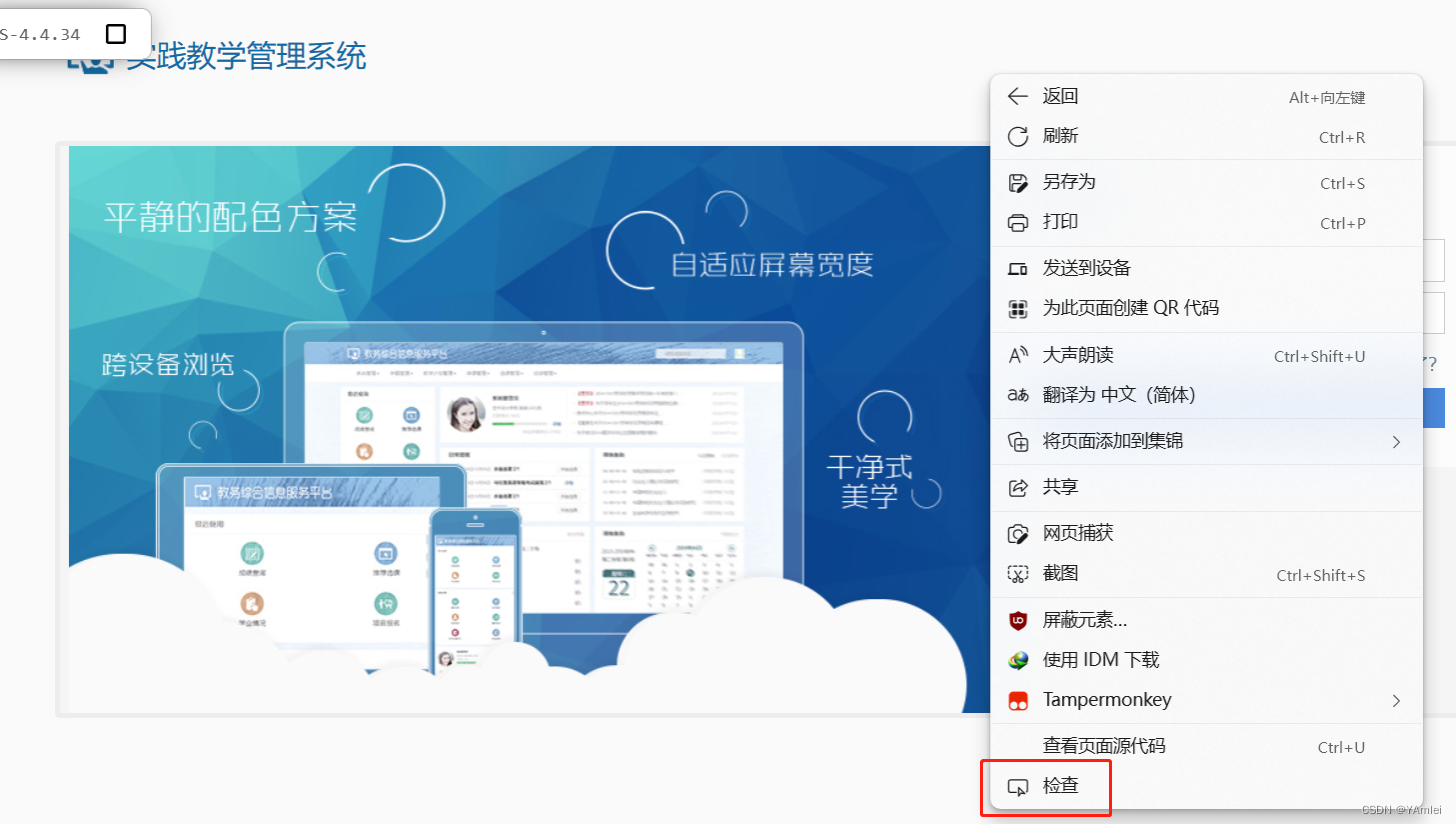The height and width of the screenshot is (824, 1456).
Task: Click the back arrow icon in context menu
Action: (1018, 97)
